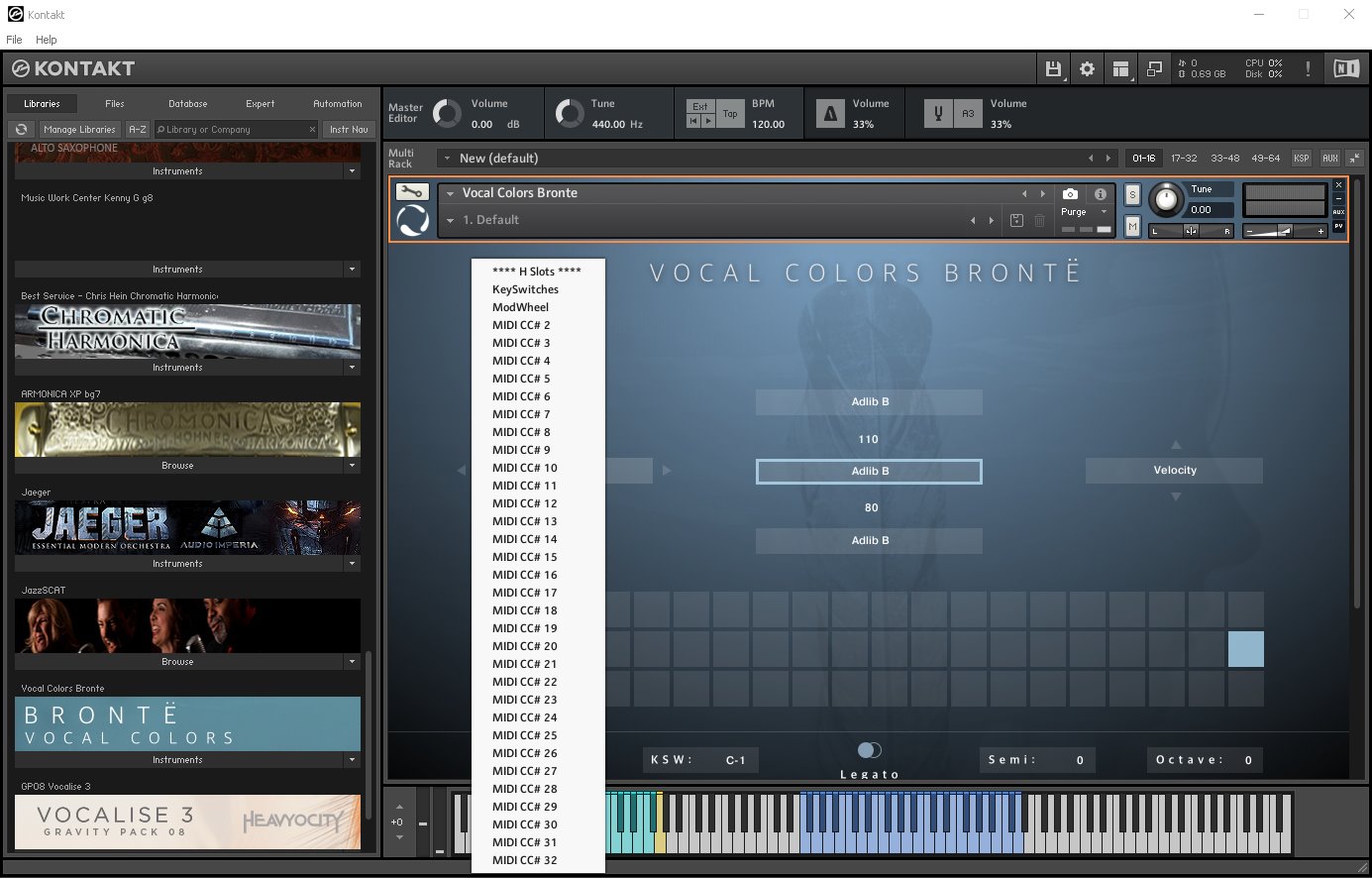Viewport: 1372px width, 878px height.
Task: Open the instrument edit wrench icon
Action: pyautogui.click(x=411, y=192)
